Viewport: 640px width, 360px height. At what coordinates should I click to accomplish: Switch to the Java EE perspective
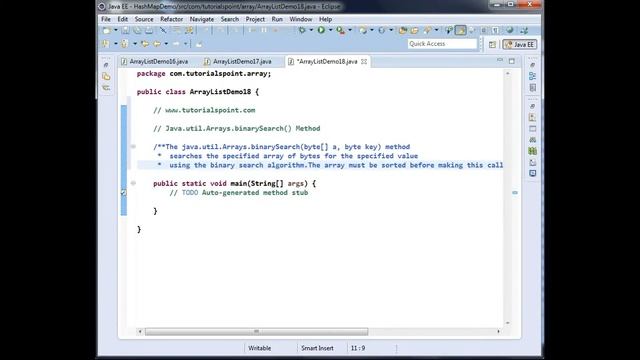click(x=520, y=44)
